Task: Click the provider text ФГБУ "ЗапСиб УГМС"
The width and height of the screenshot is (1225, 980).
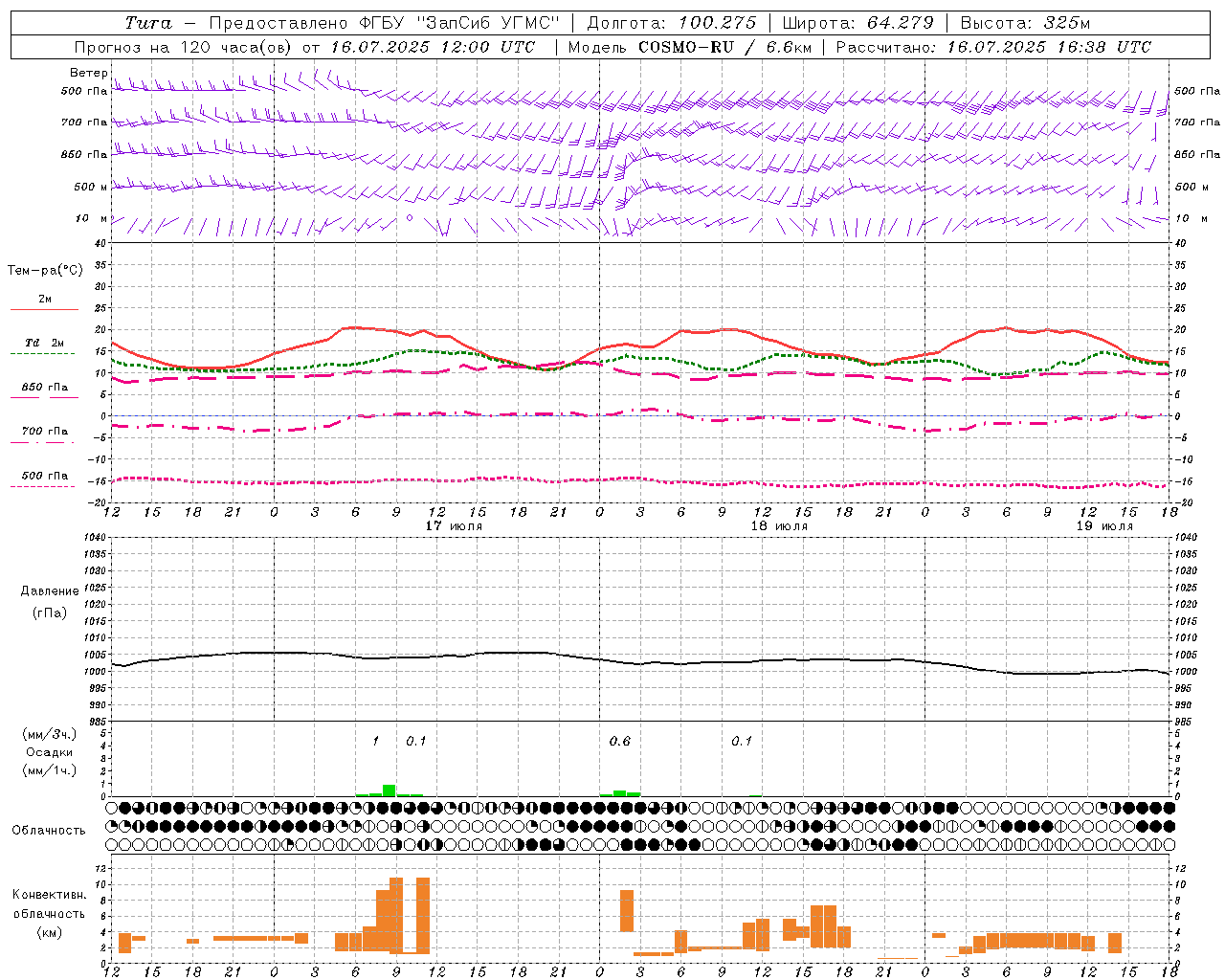Action: pos(459,23)
